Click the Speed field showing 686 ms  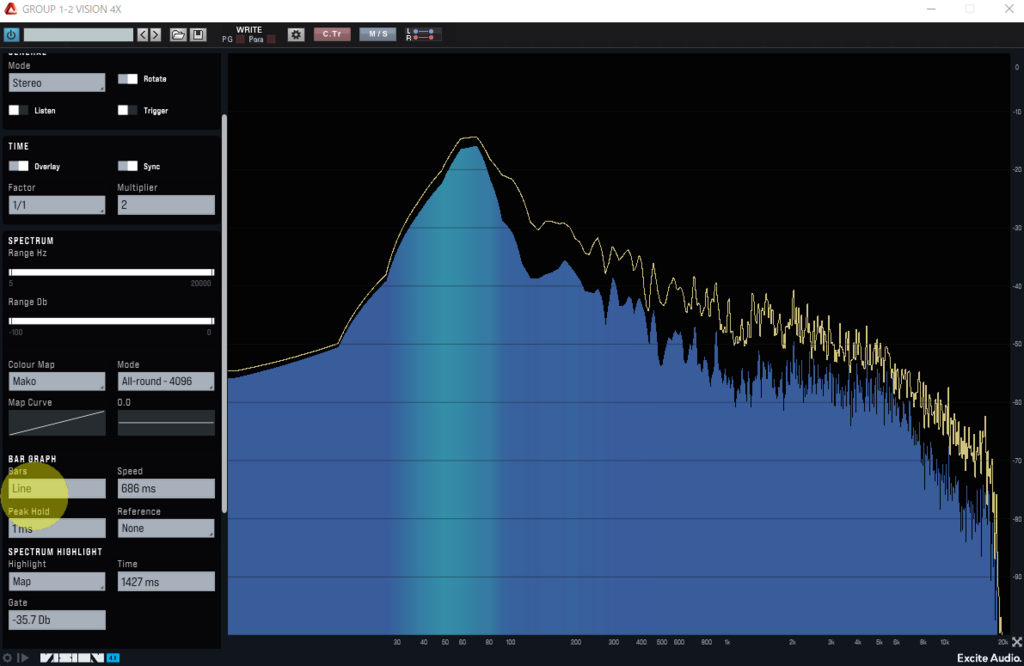(x=166, y=488)
